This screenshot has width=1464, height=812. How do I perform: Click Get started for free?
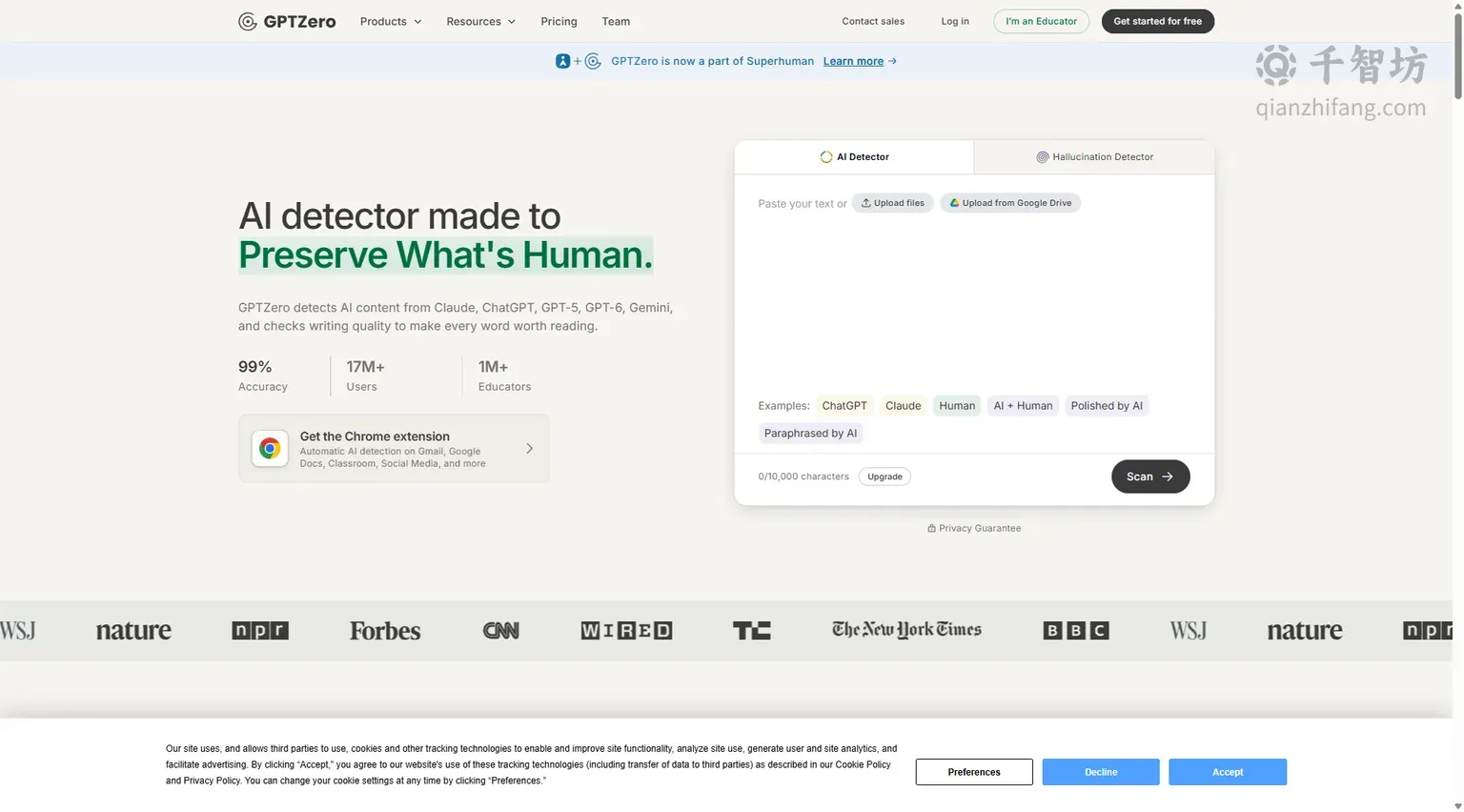1158,21
